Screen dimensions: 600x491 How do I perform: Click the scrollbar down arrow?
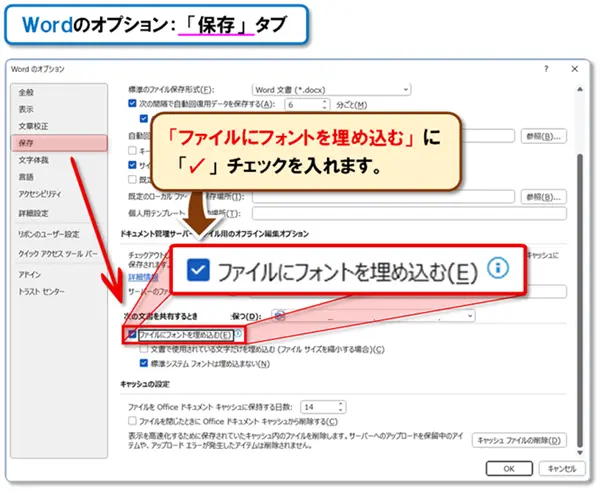(580, 453)
